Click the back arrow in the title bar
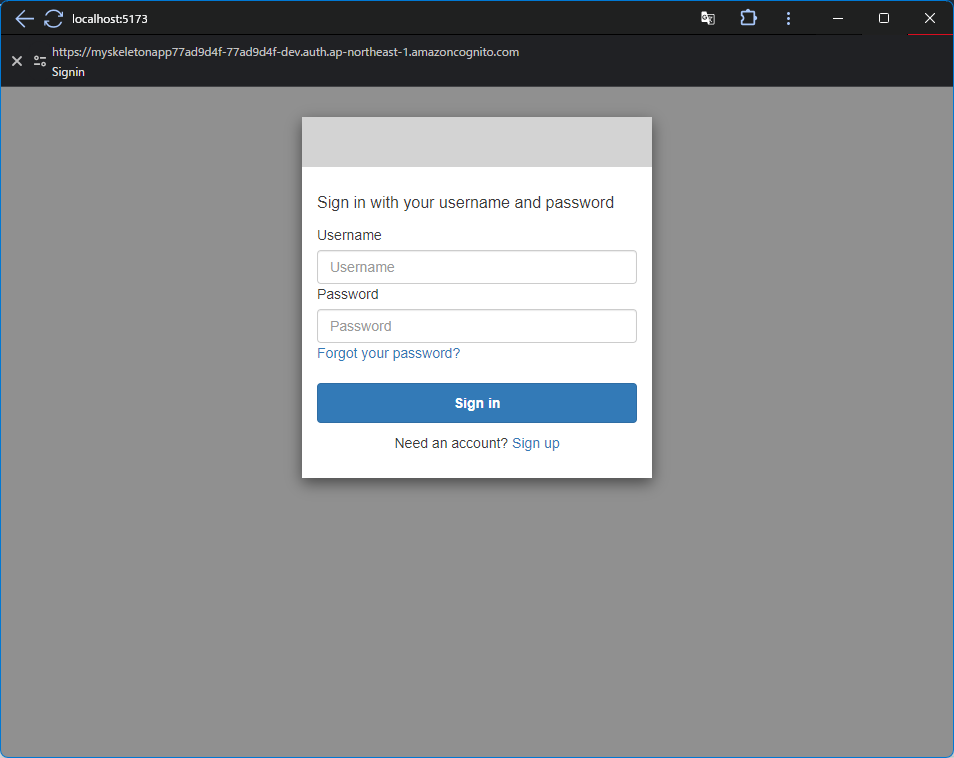The width and height of the screenshot is (954, 758). [24, 19]
